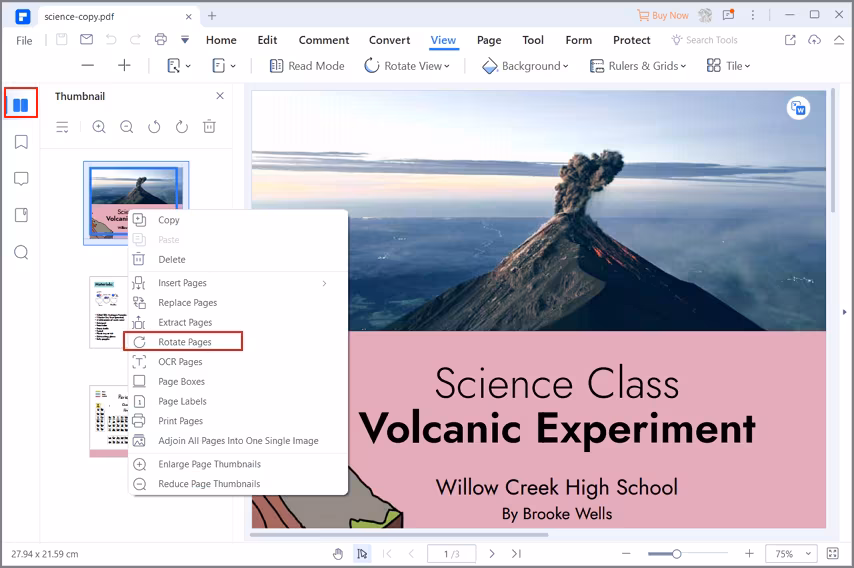Switch to the Comment tab
854x568 pixels.
[x=323, y=40]
